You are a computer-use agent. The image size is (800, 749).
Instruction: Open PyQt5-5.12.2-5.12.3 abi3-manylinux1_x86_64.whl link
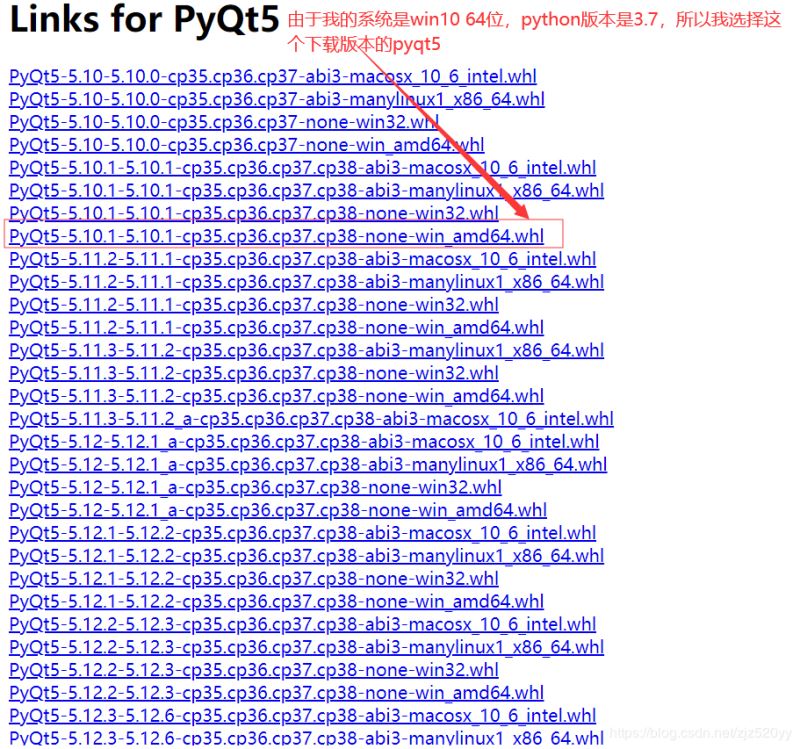pos(307,647)
